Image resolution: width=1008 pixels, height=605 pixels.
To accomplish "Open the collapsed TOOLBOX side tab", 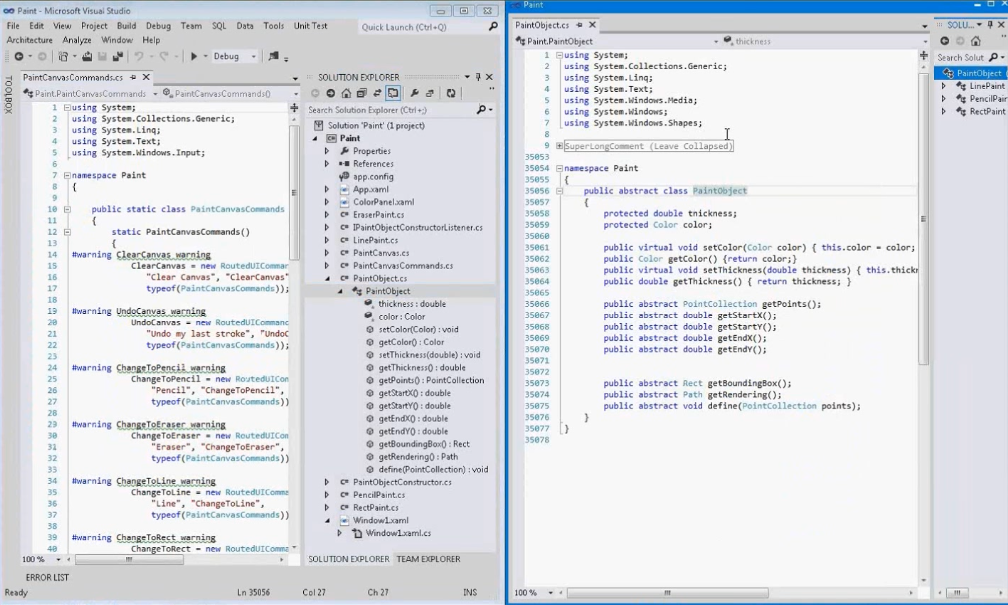I will 8,95.
